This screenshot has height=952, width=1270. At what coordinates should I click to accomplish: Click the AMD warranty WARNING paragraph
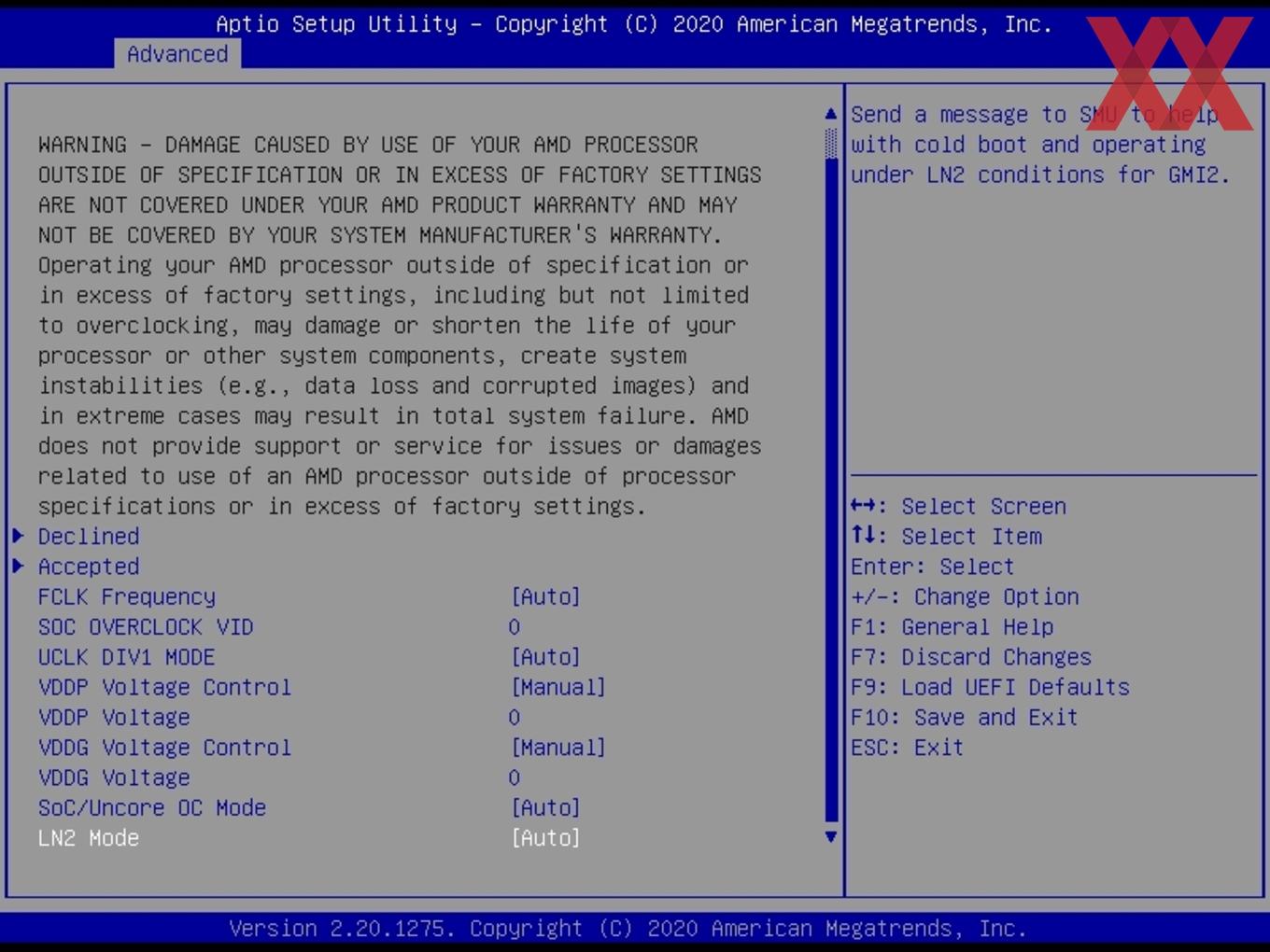(400, 326)
